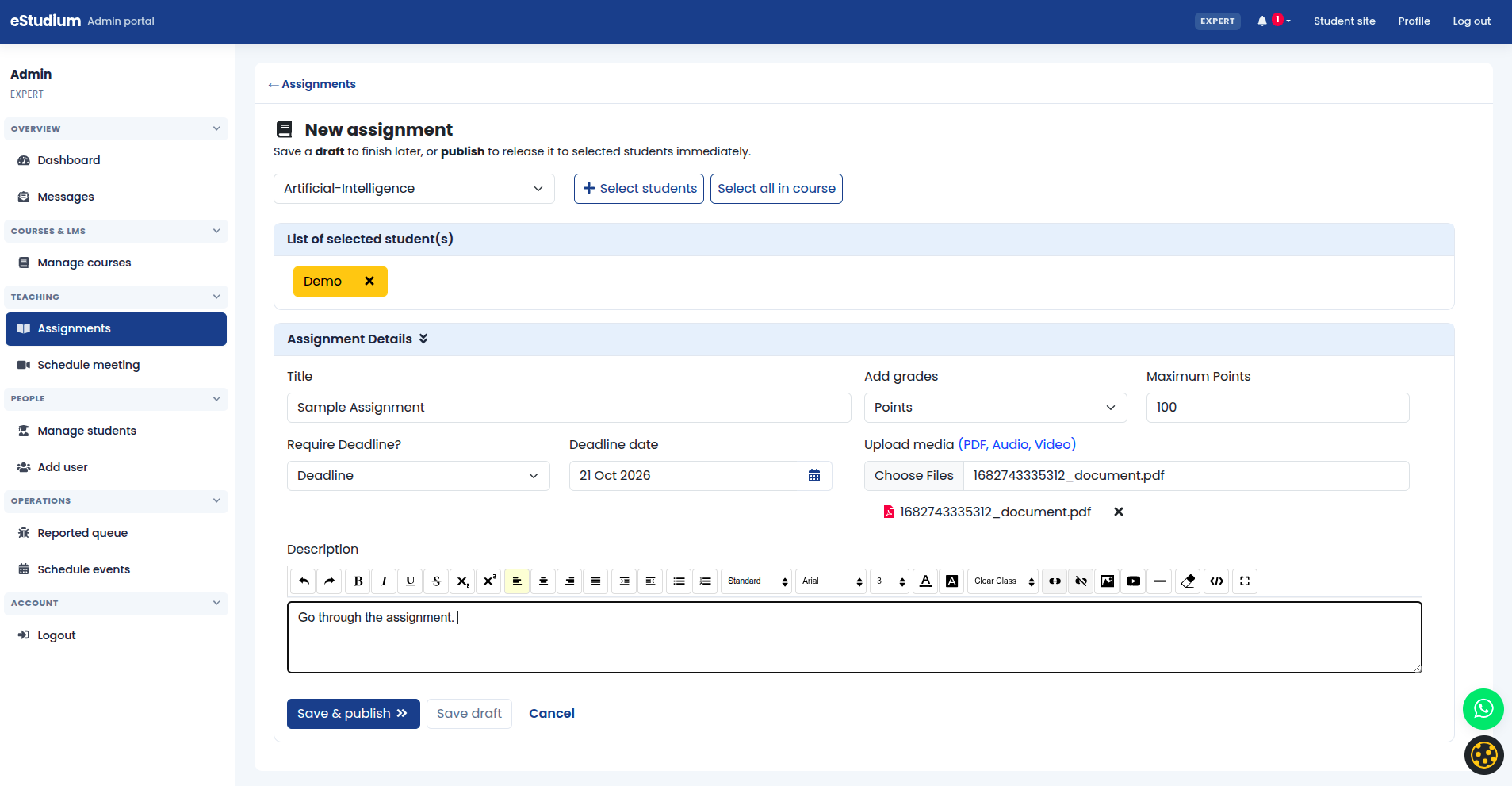
Task: Open the Arial font dropdown
Action: coord(831,581)
